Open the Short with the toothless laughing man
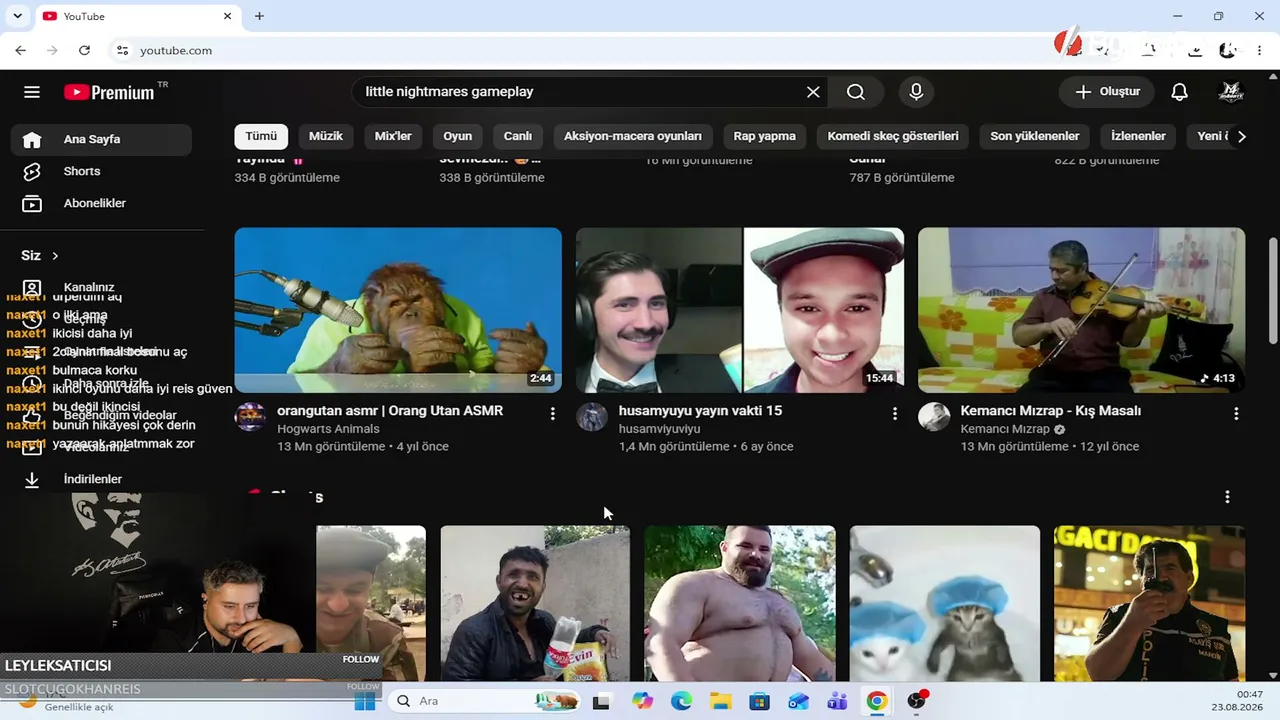 coord(535,604)
